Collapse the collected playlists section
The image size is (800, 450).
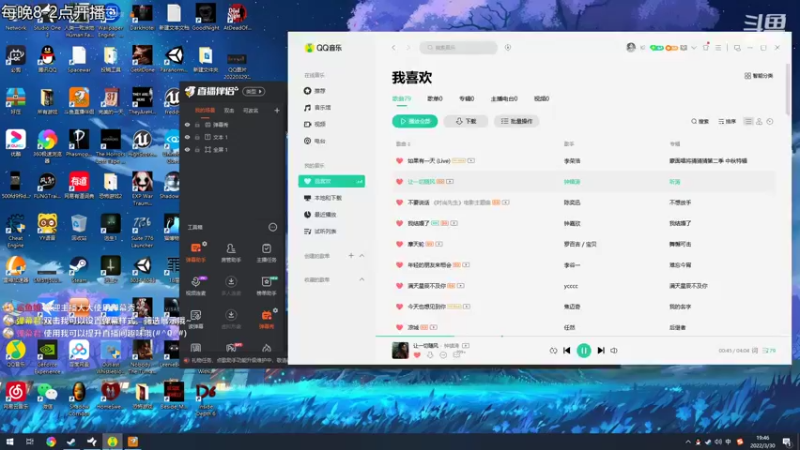[x=362, y=280]
